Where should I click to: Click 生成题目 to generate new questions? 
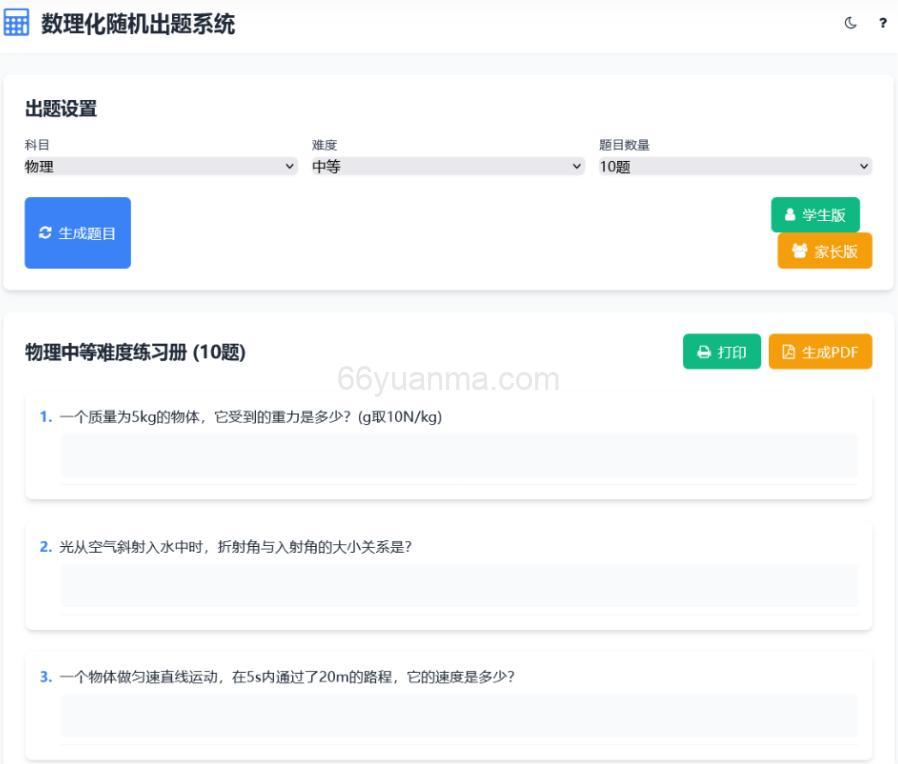pyautogui.click(x=78, y=232)
